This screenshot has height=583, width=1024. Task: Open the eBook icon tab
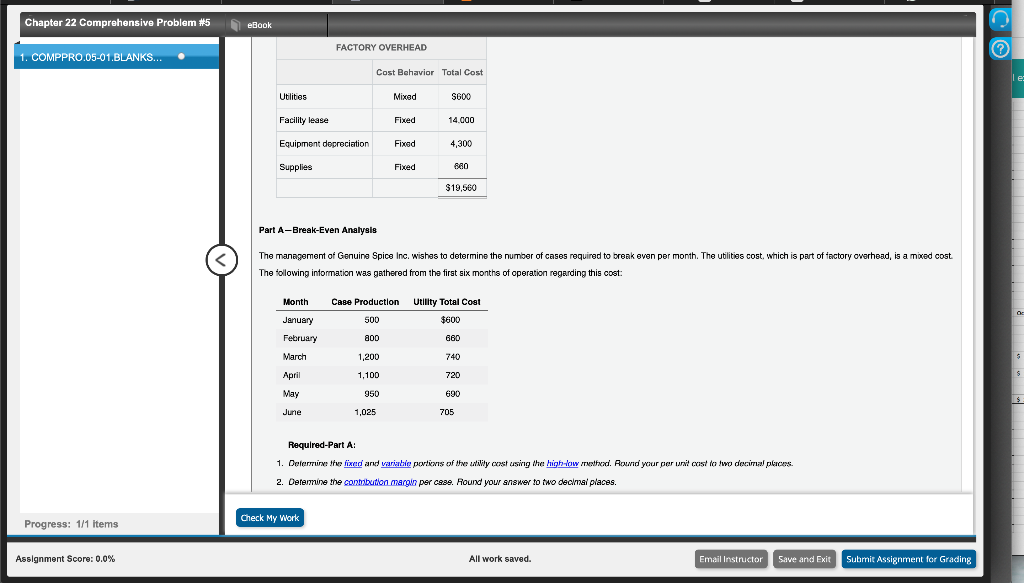[236, 25]
